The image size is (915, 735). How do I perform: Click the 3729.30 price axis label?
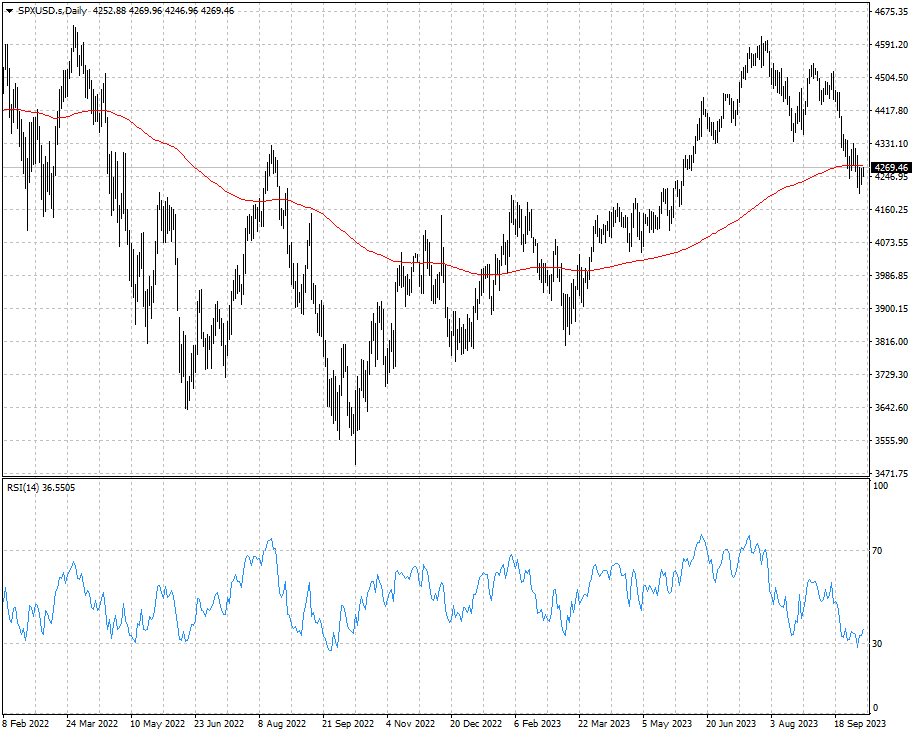tap(891, 374)
